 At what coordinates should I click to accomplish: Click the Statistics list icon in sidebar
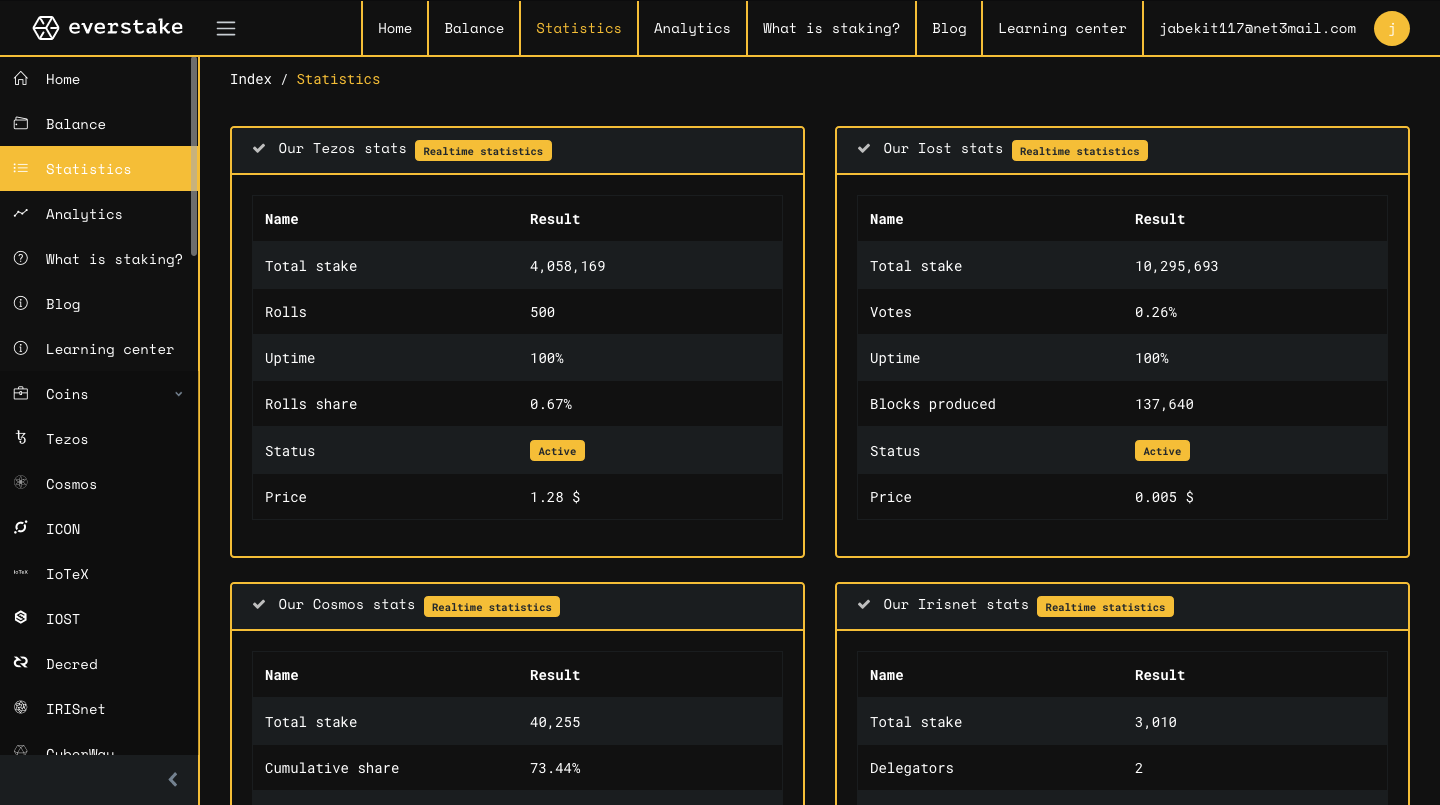click(21, 168)
